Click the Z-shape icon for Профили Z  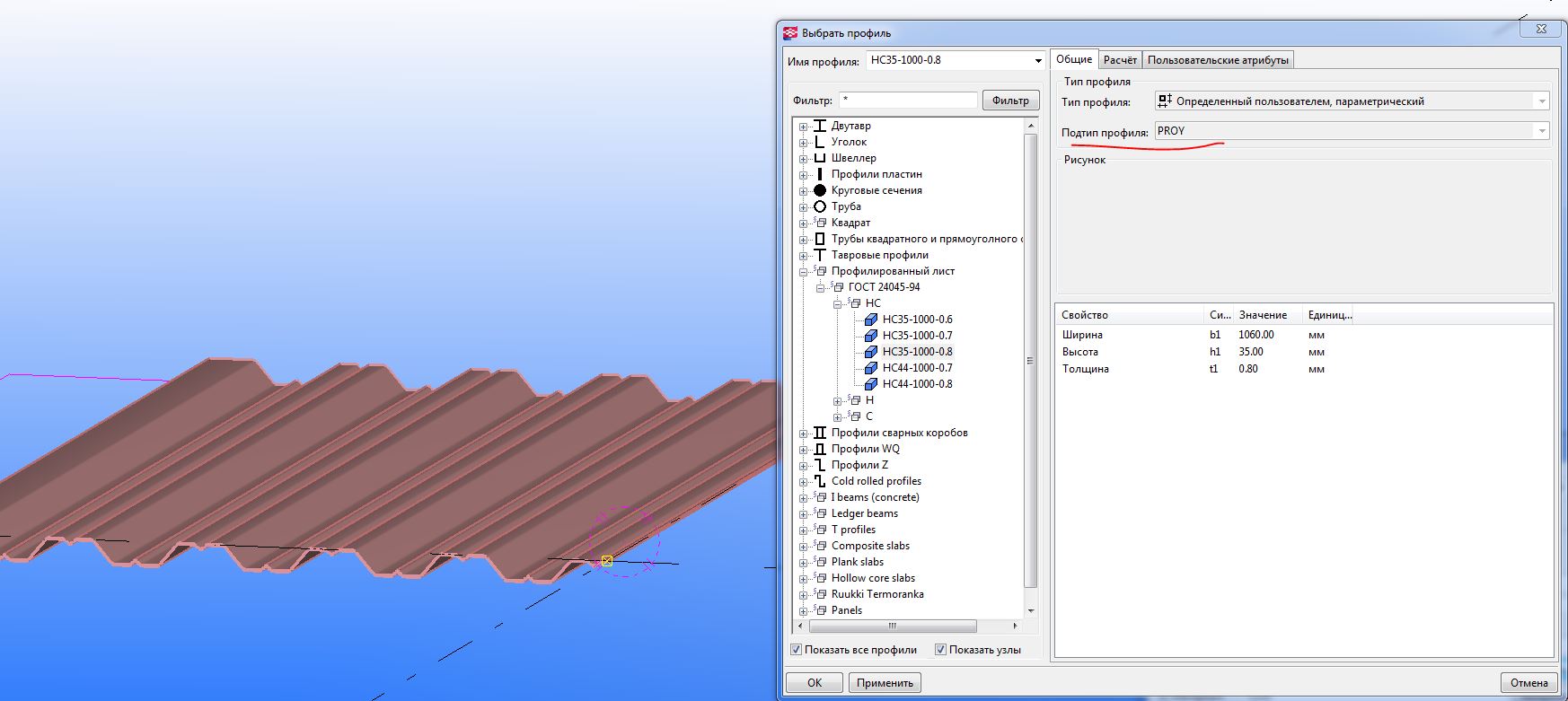coord(819,465)
